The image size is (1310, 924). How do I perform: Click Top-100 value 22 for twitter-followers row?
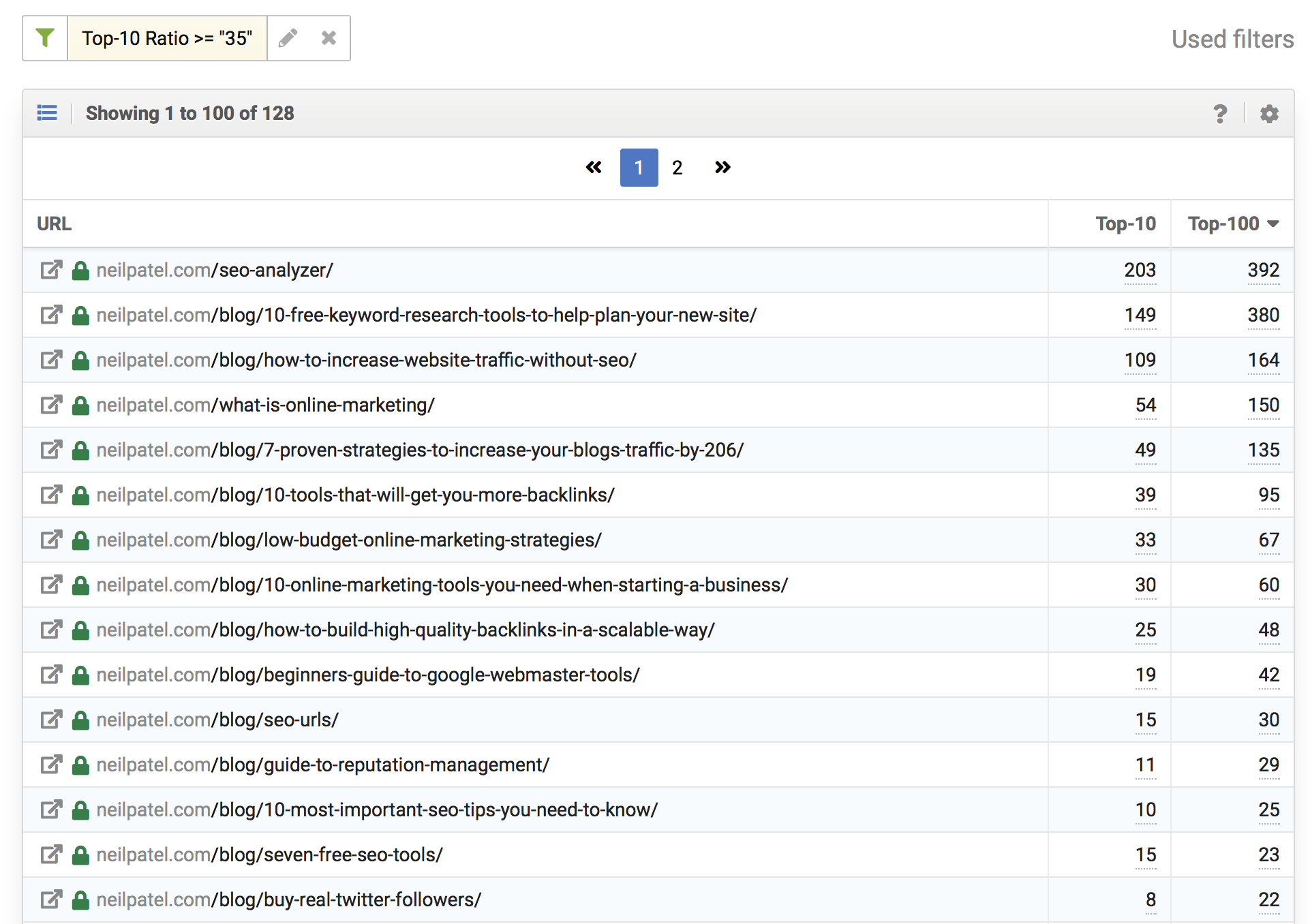[x=1269, y=899]
